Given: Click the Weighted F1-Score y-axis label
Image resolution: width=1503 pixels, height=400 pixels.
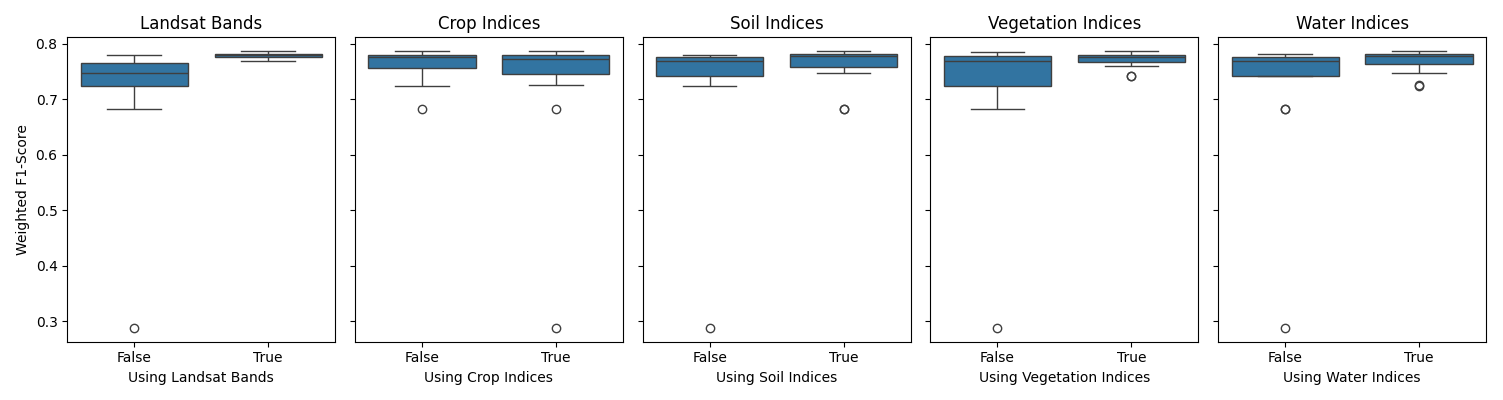Looking at the screenshot, I should (22, 190).
